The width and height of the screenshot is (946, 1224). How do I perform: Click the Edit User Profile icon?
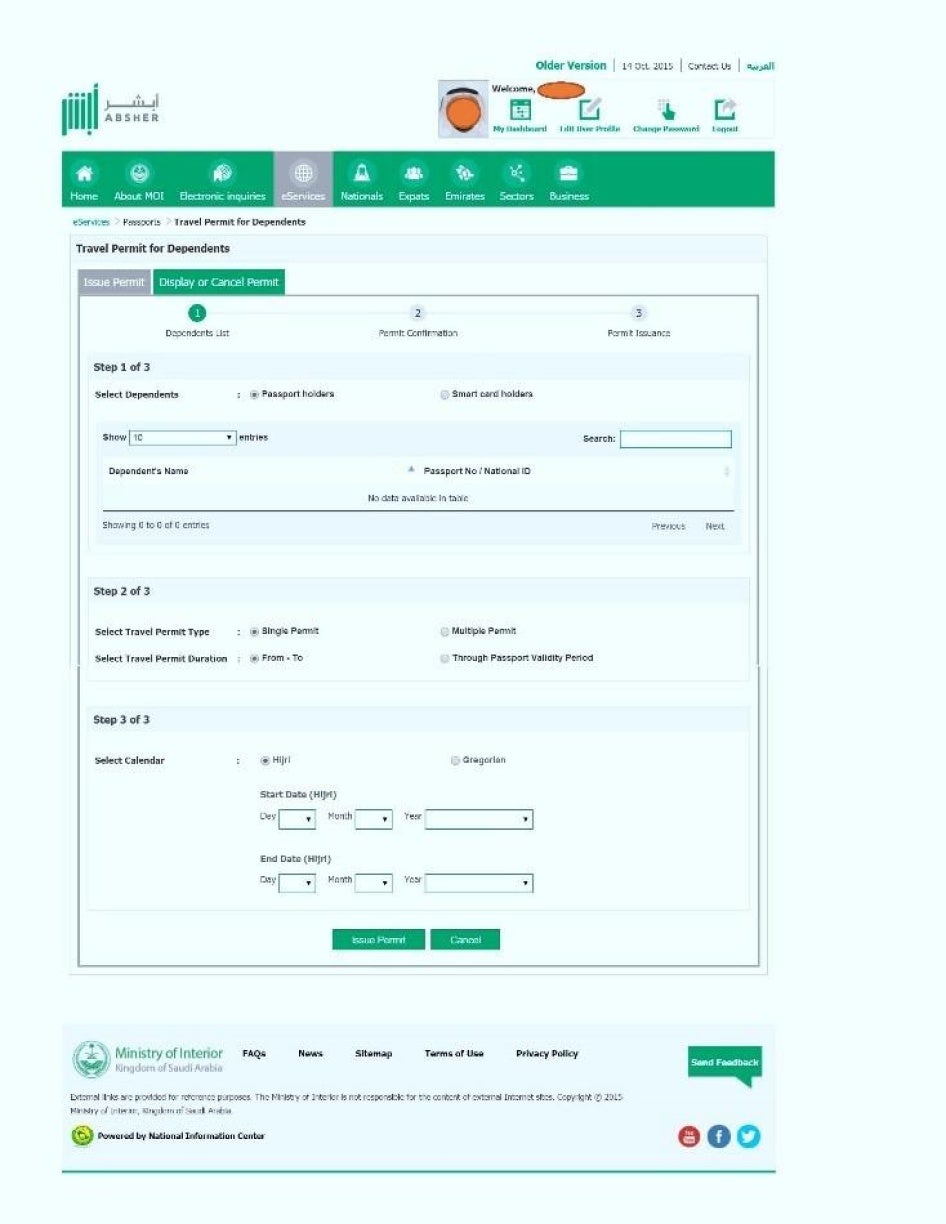tap(590, 110)
